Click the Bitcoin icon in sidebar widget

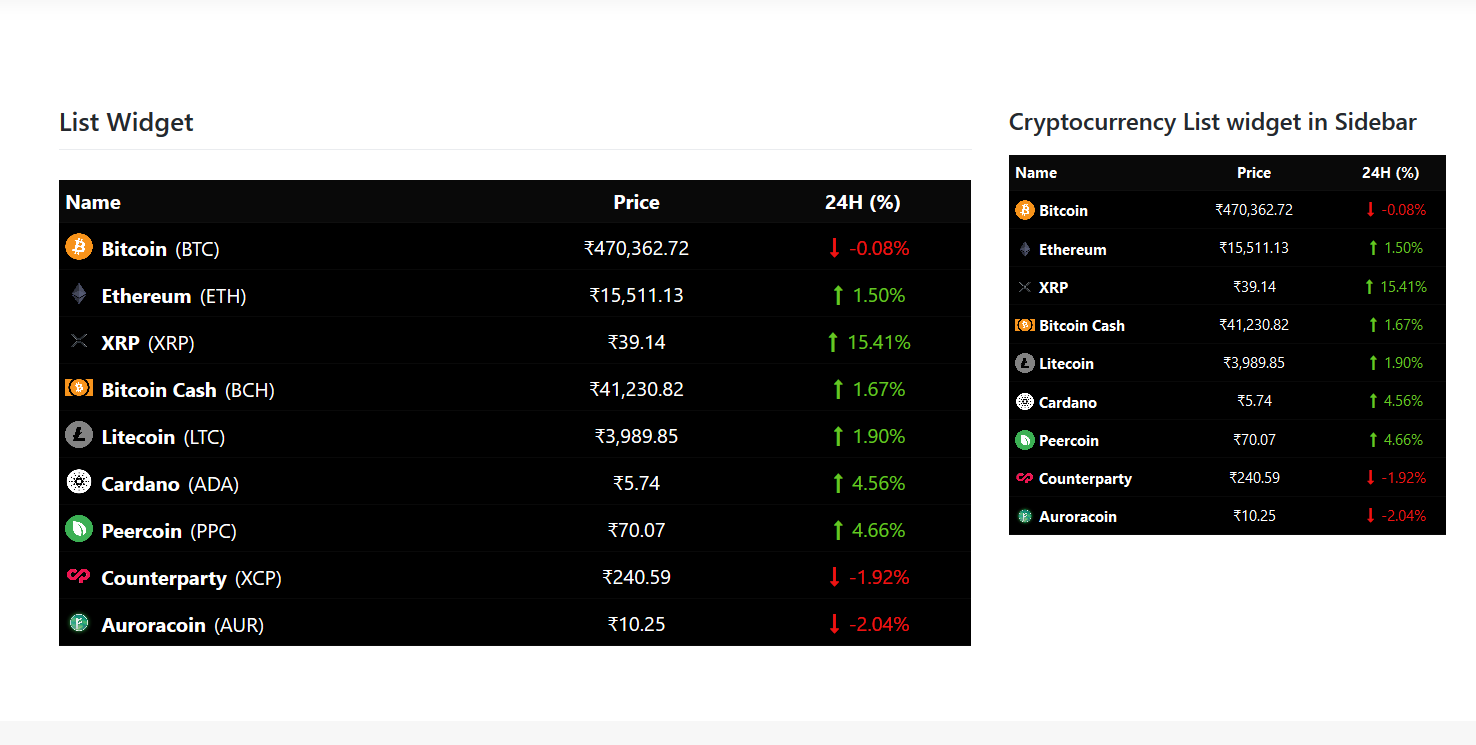click(1024, 210)
